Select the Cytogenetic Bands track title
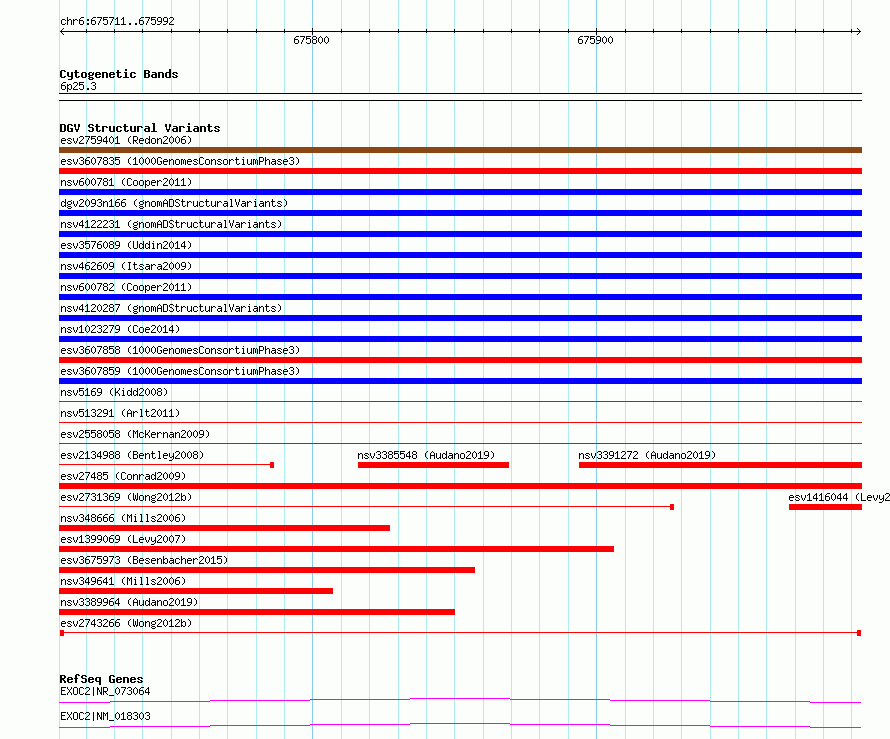 click(119, 74)
